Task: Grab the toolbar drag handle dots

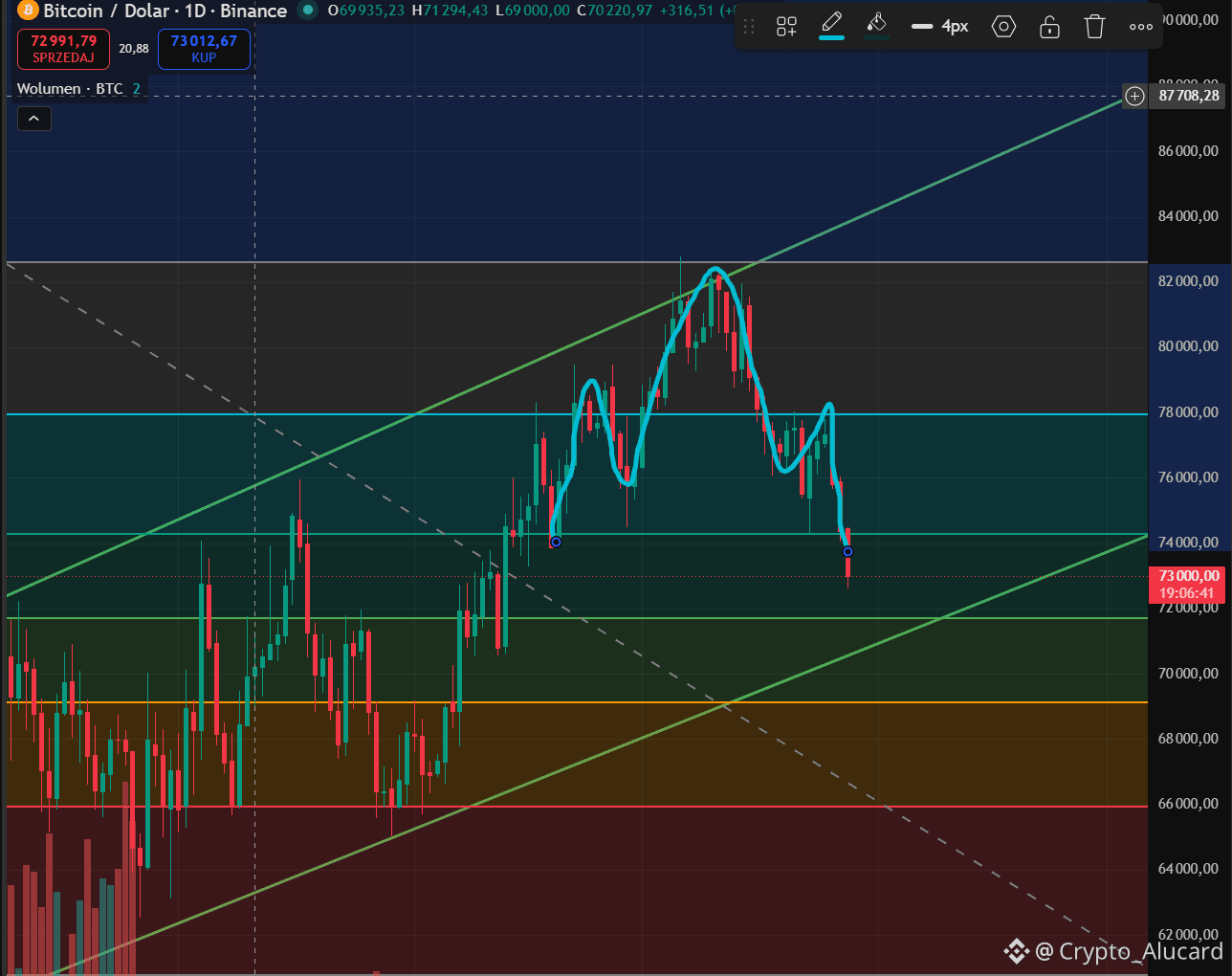Action: (749, 27)
